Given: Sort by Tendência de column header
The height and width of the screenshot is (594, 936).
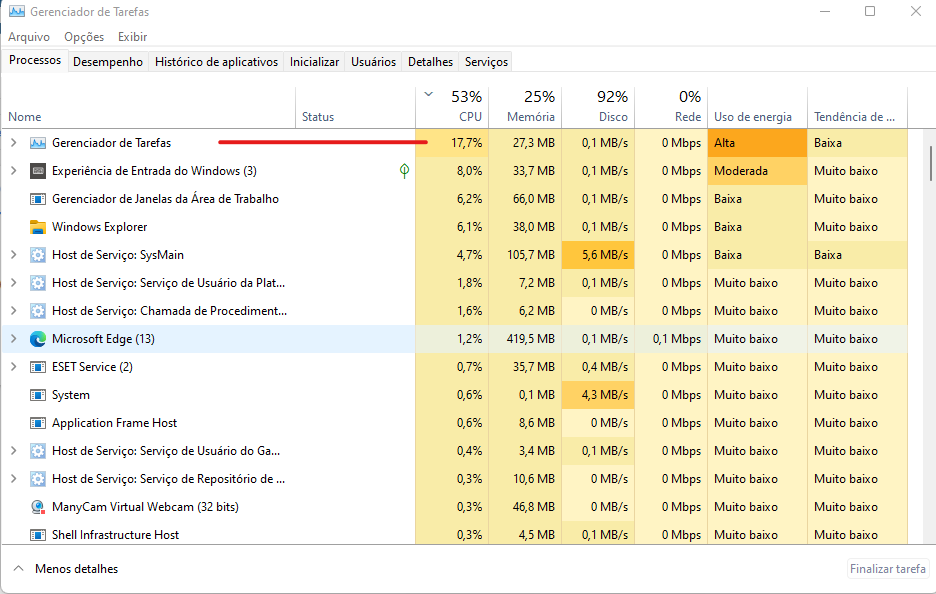Looking at the screenshot, I should tap(858, 107).
